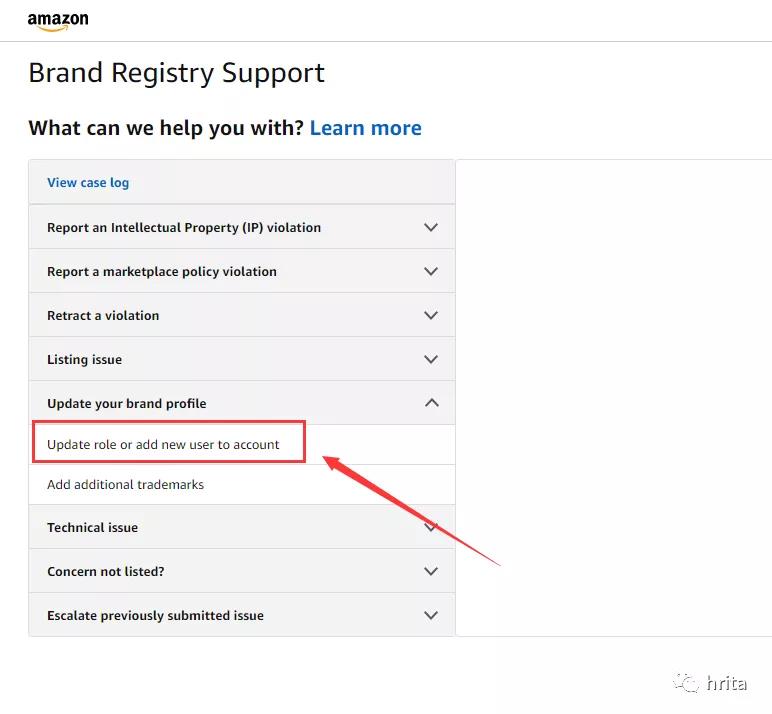Click the Retract a violation label

click(x=103, y=316)
